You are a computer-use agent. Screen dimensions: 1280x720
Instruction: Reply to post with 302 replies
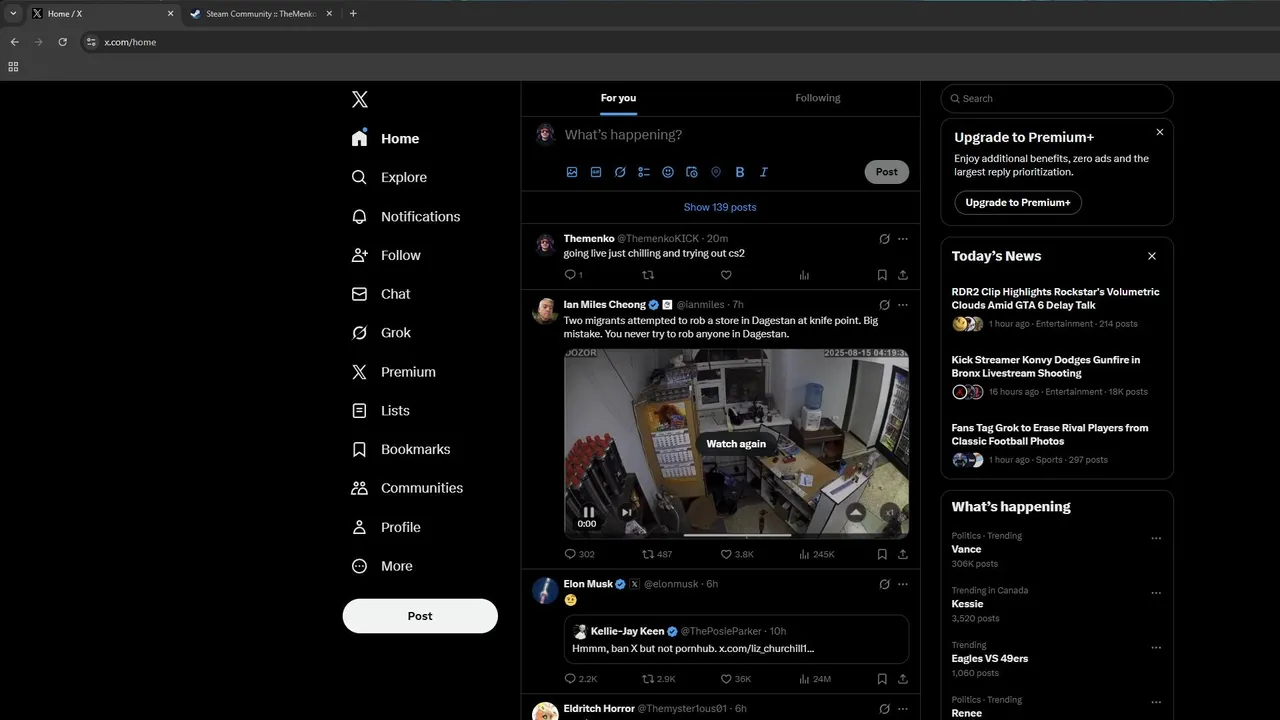pos(579,554)
